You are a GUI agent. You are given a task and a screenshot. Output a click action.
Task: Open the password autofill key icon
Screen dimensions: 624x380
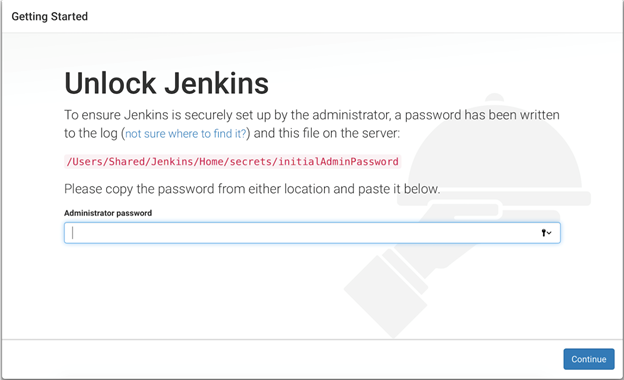(x=546, y=233)
